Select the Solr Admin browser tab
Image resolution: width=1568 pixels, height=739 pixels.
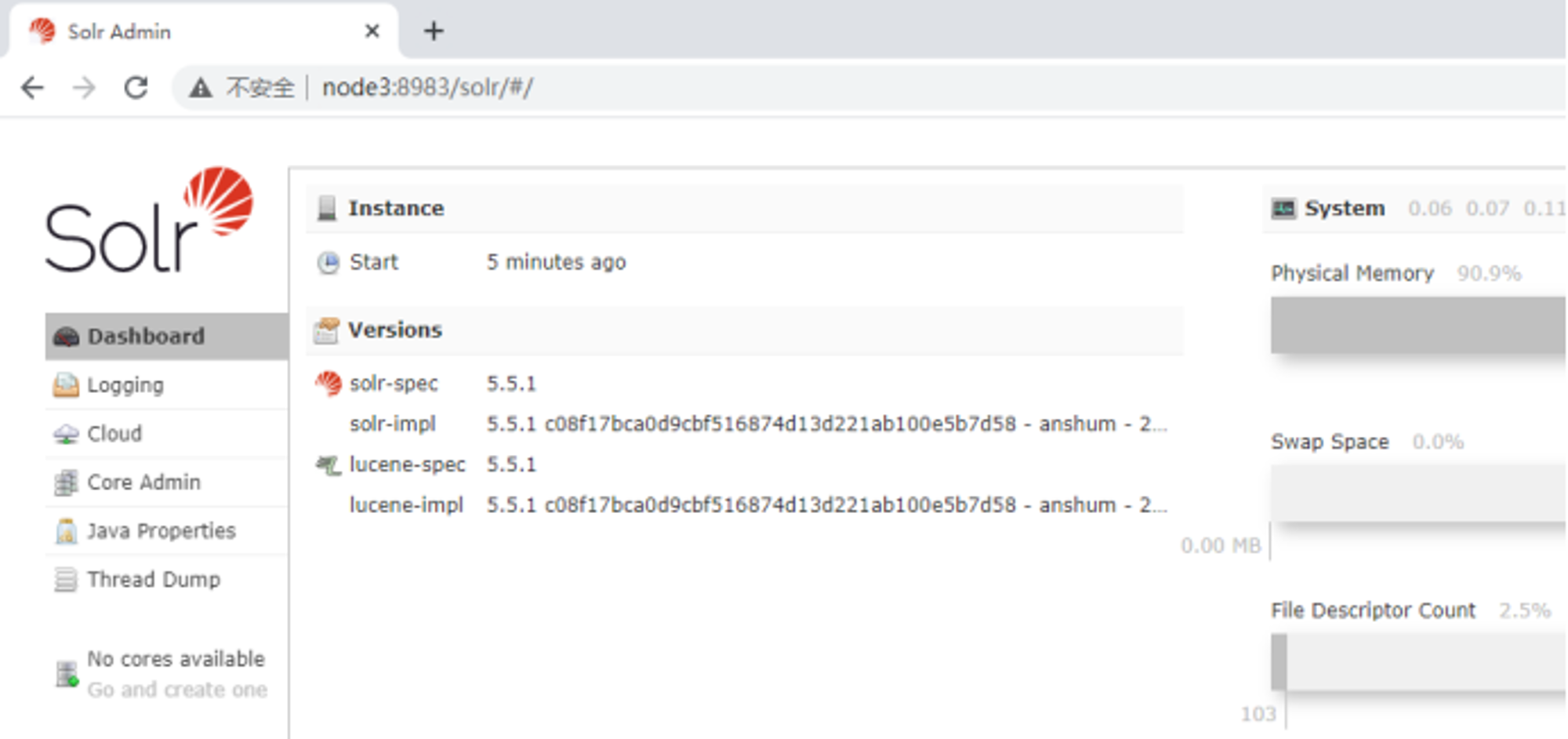point(204,31)
